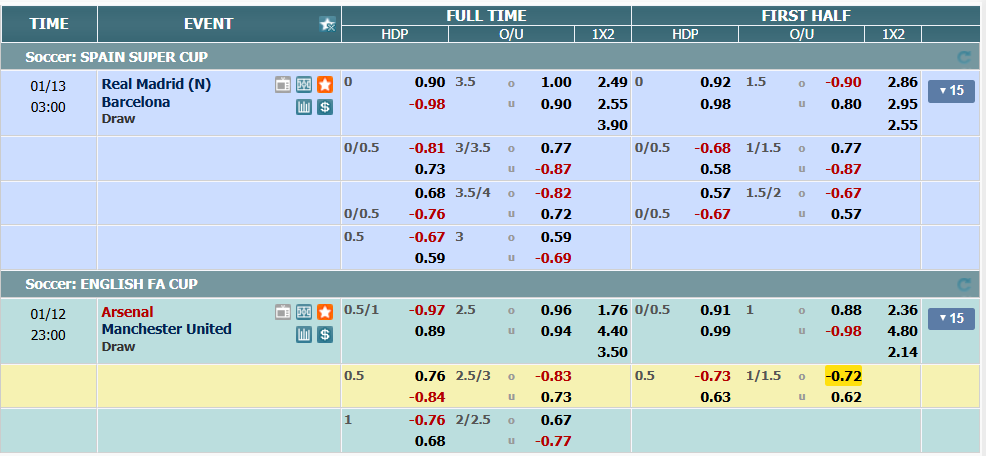The height and width of the screenshot is (456, 986).
Task: Click the dollar sign icon for Arsenal match
Action: (x=325, y=334)
